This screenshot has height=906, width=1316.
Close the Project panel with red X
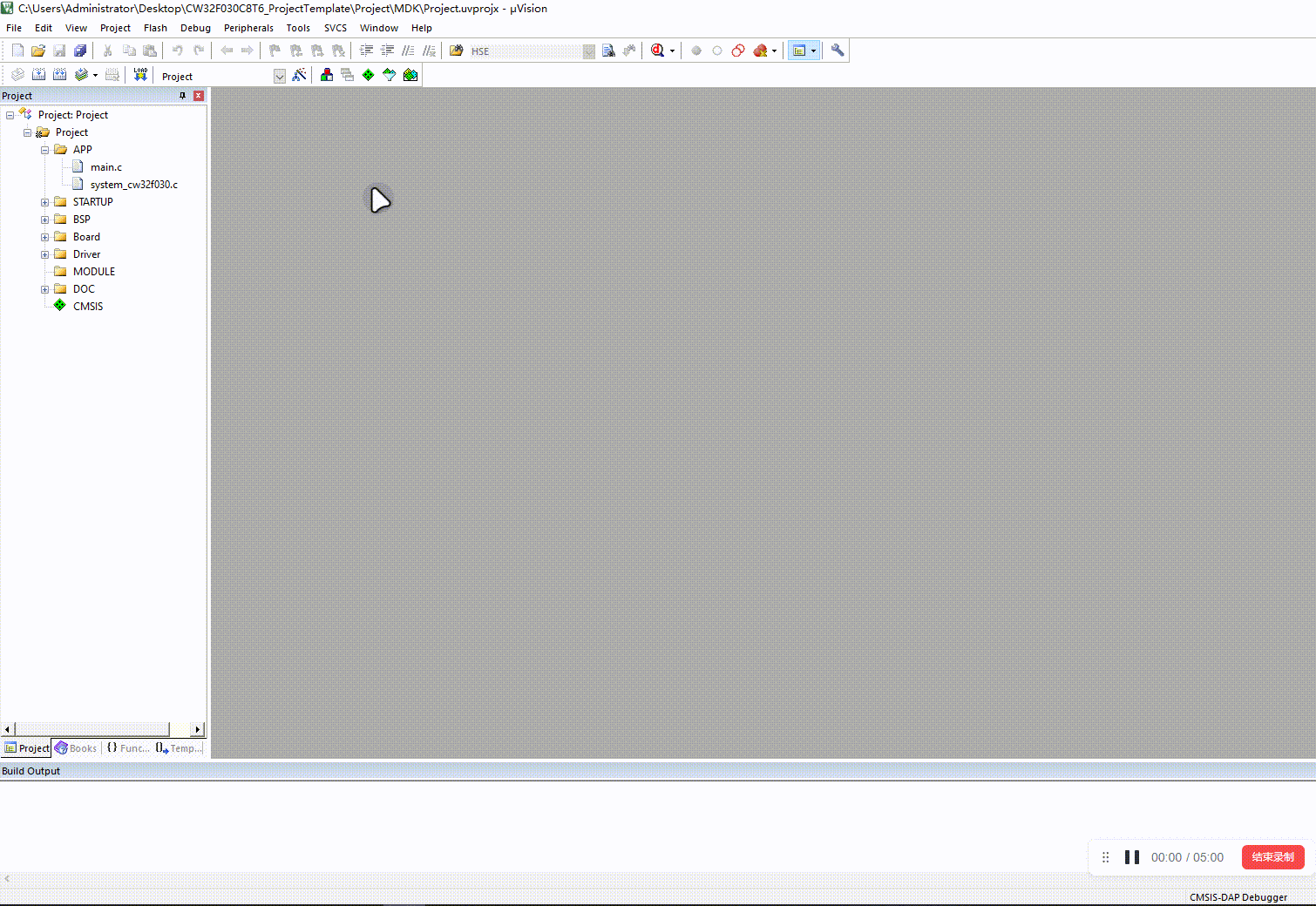click(199, 96)
